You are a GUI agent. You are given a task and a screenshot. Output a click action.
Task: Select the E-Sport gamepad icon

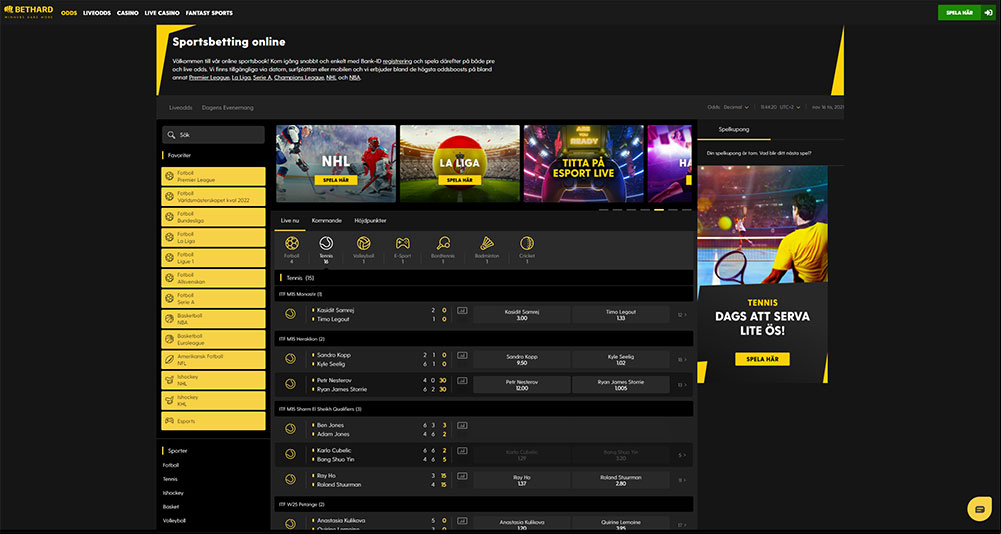[403, 243]
